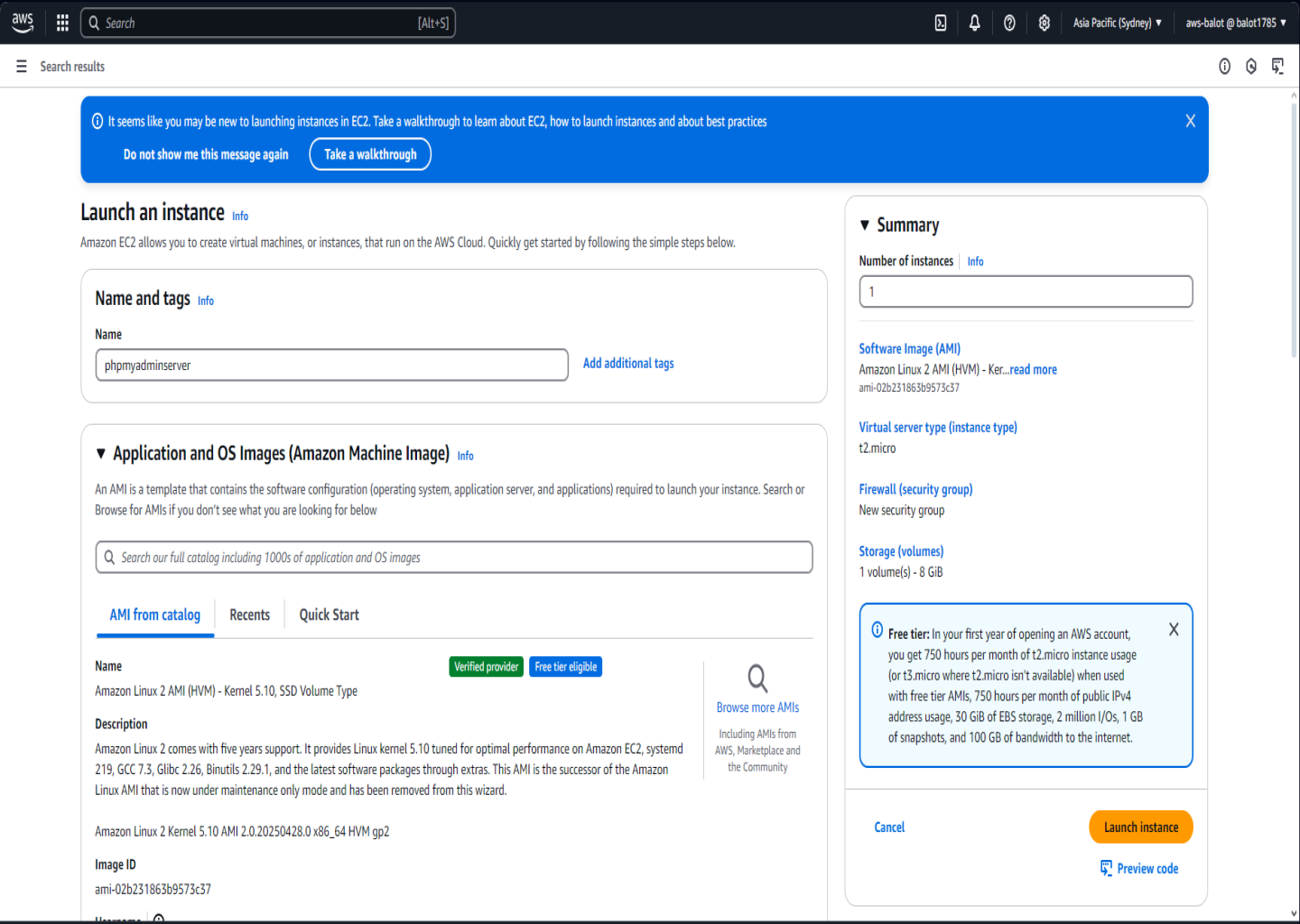Open the Preview code link
The image size is (1300, 924).
tap(1147, 868)
